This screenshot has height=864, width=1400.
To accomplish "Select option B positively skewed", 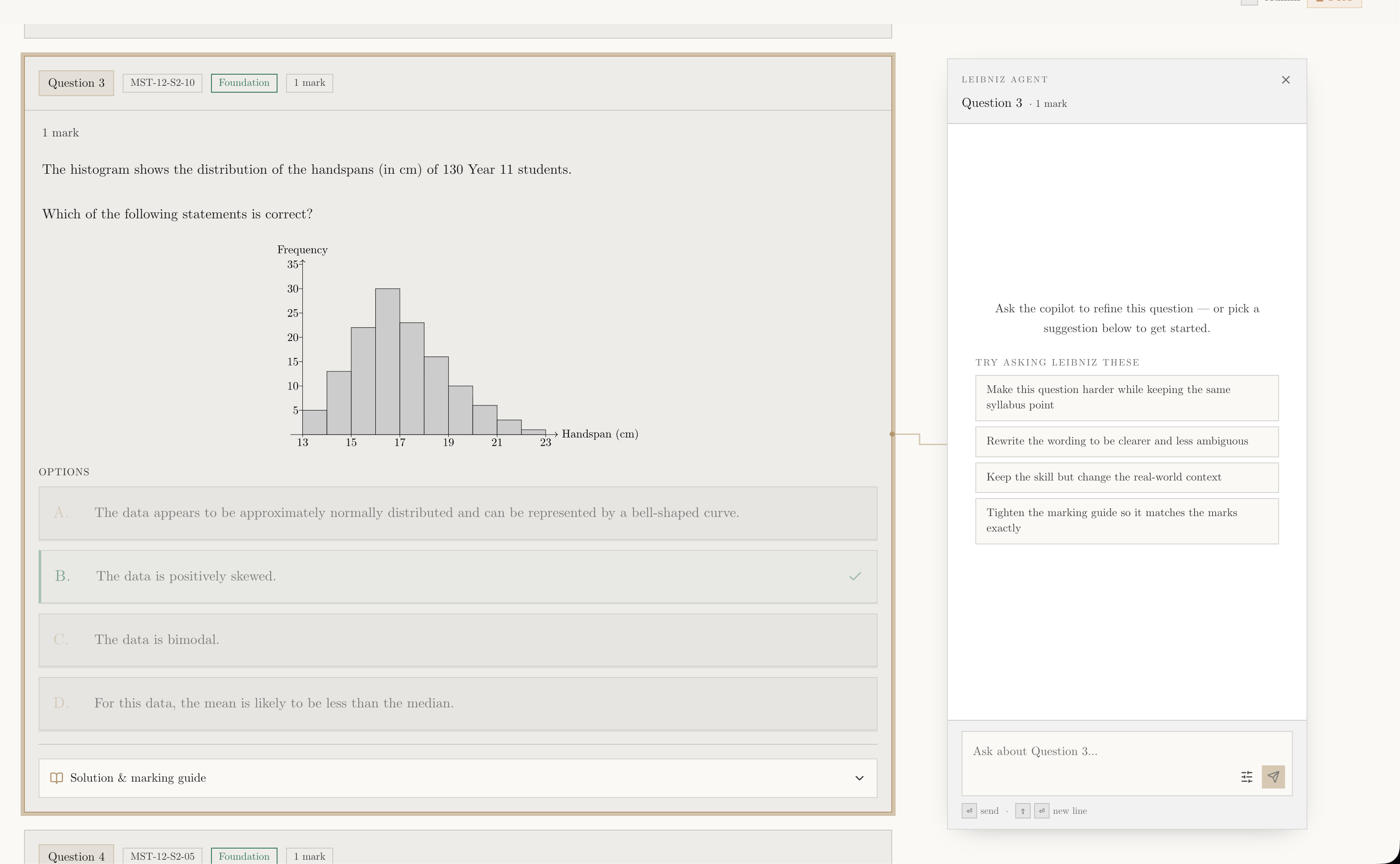I will point(458,576).
